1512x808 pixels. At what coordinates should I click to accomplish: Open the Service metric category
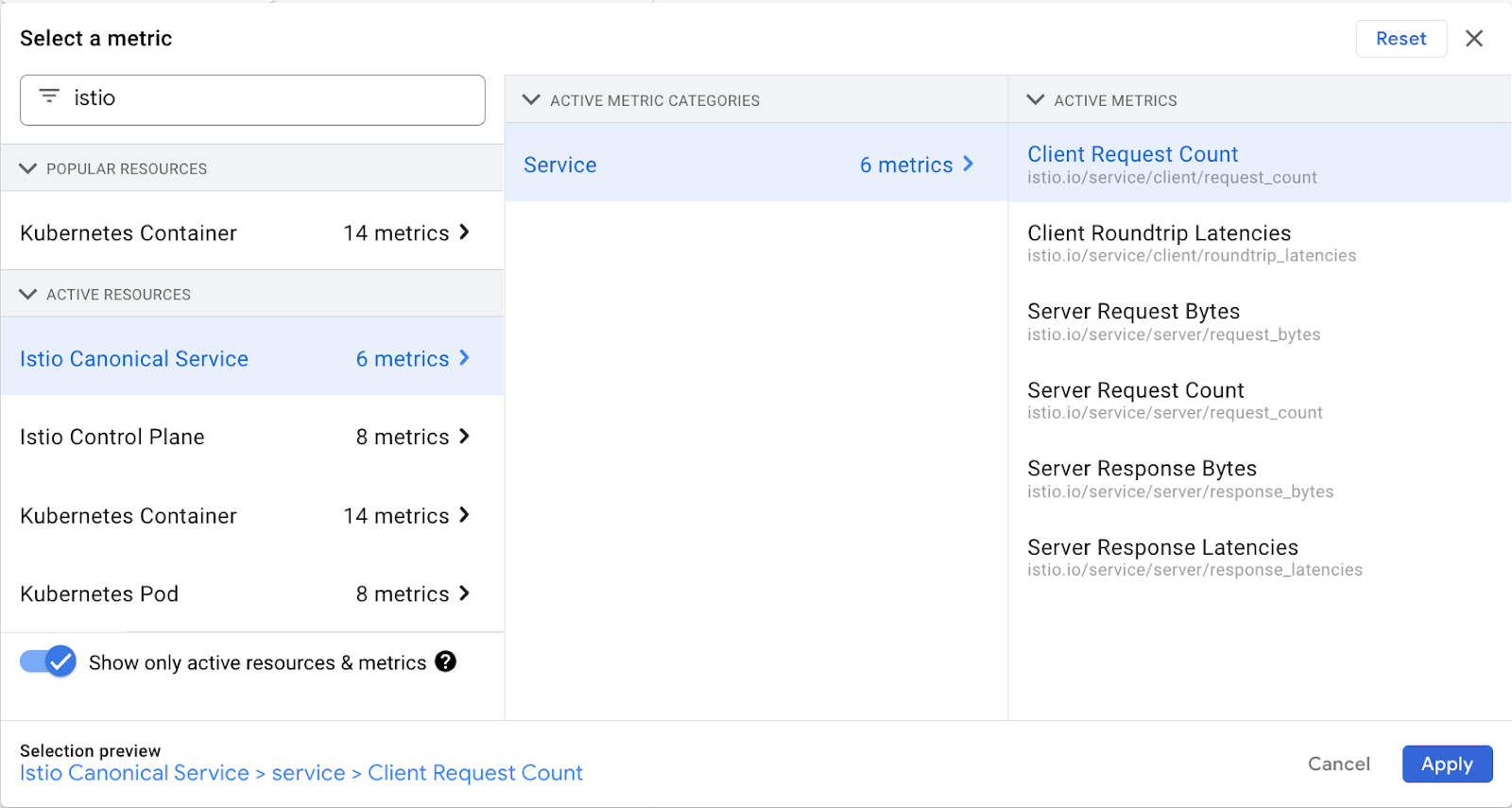[756, 163]
